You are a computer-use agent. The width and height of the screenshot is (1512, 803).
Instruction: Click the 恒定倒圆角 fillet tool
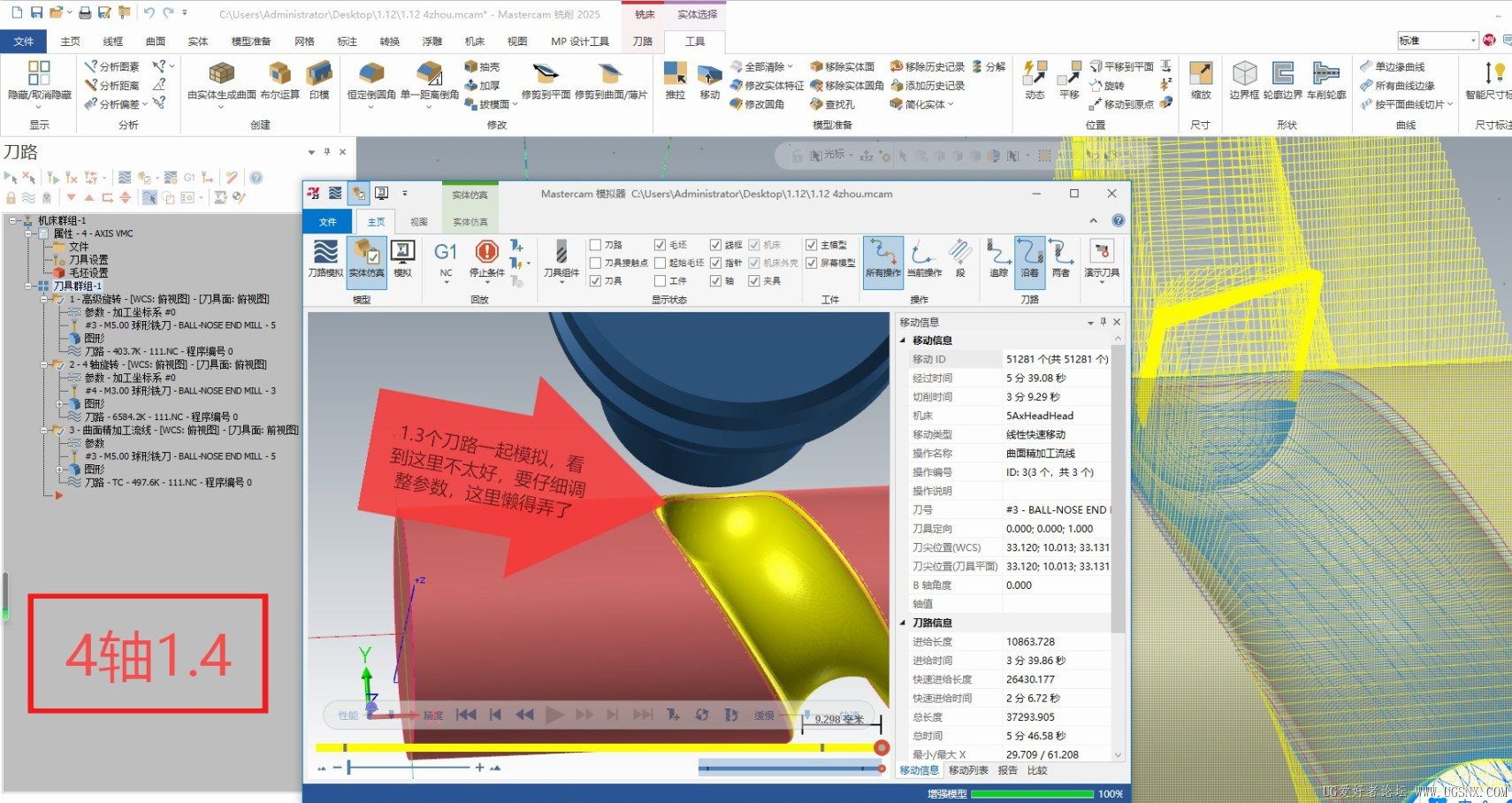pyautogui.click(x=371, y=81)
